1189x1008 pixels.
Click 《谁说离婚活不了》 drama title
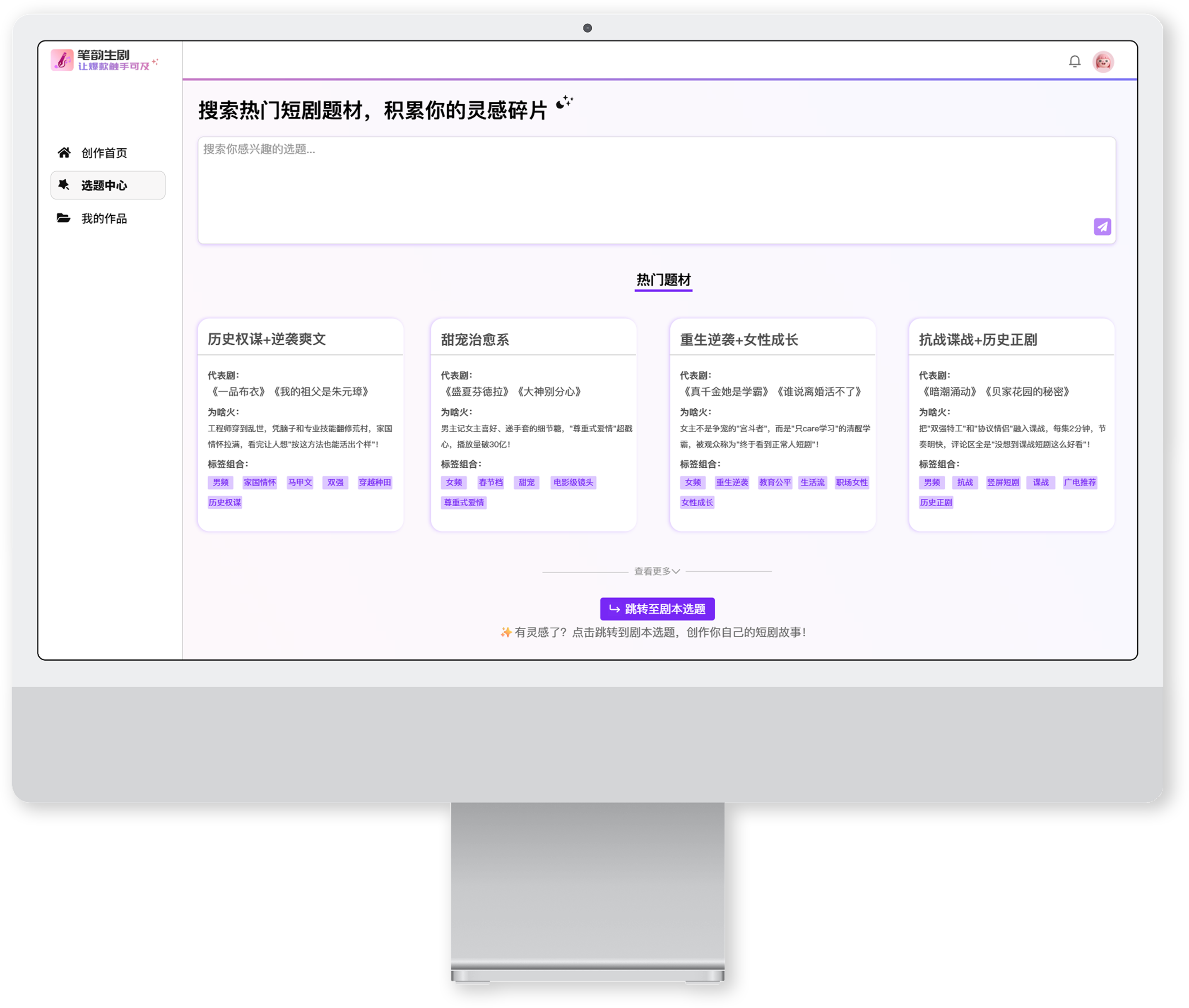(819, 392)
